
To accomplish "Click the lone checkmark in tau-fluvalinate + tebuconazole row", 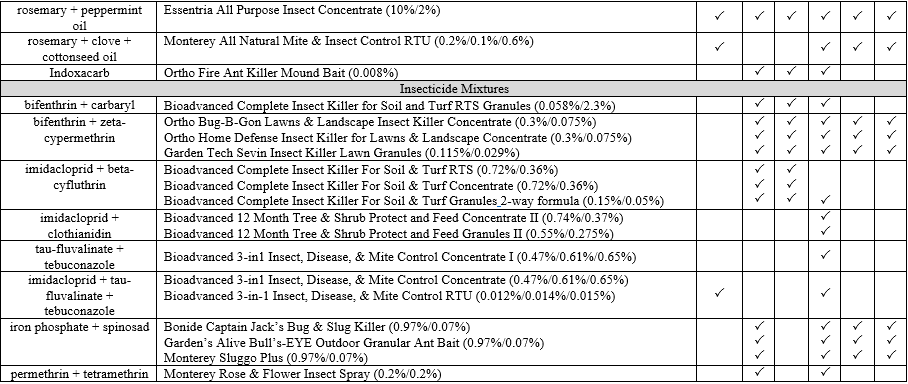I will (x=826, y=254).
